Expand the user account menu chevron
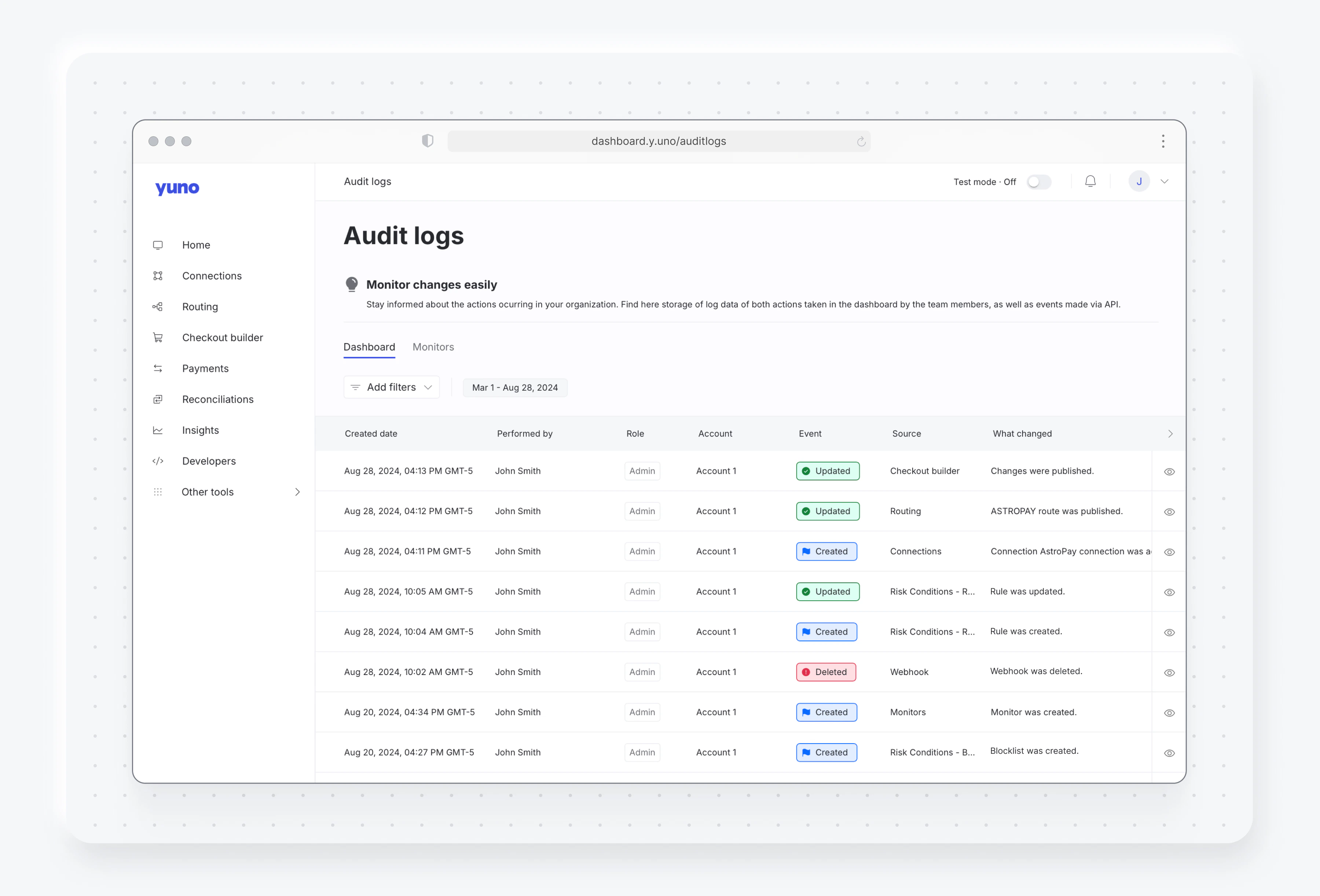The height and width of the screenshot is (896, 1320). 1165,182
